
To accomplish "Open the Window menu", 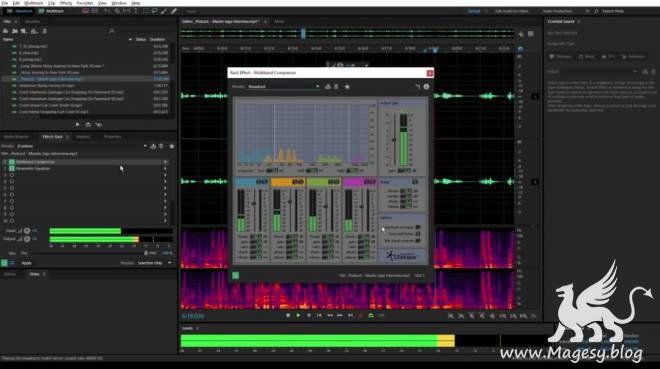I will [119, 3].
